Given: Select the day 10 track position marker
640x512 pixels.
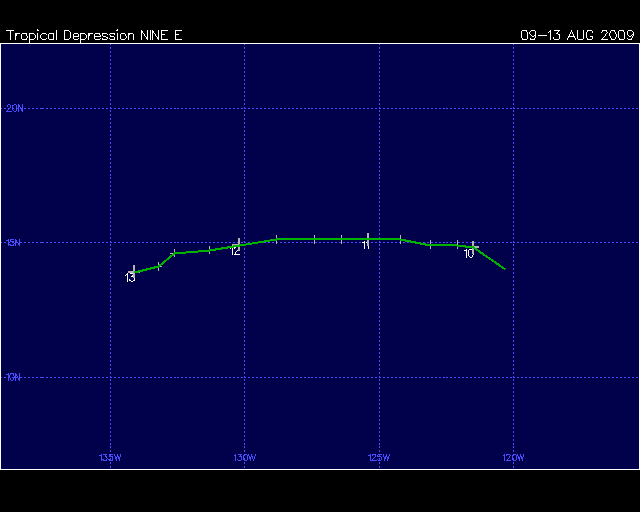Looking at the screenshot, I should click(473, 246).
